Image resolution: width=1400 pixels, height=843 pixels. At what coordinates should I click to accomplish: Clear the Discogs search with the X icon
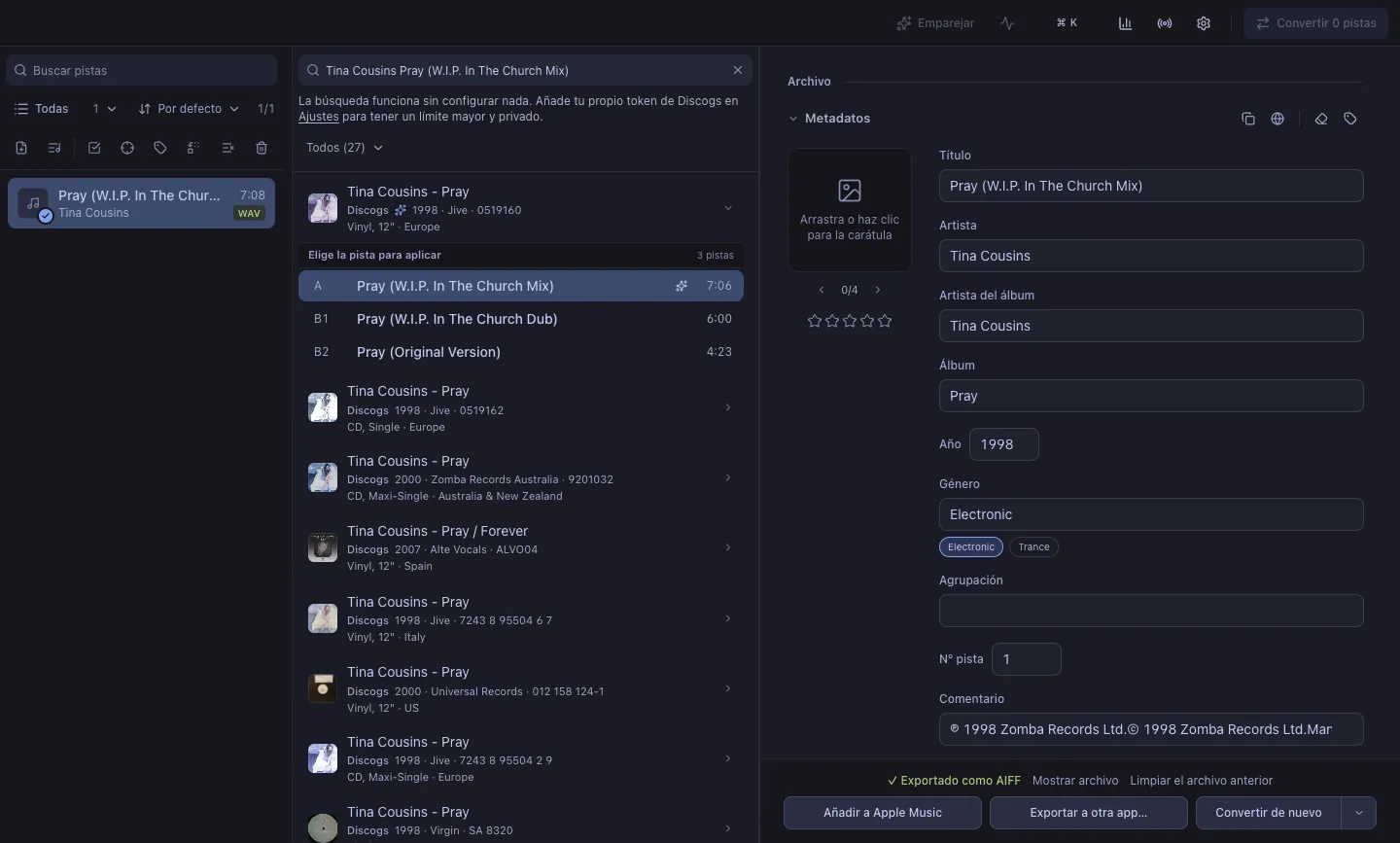point(738,70)
